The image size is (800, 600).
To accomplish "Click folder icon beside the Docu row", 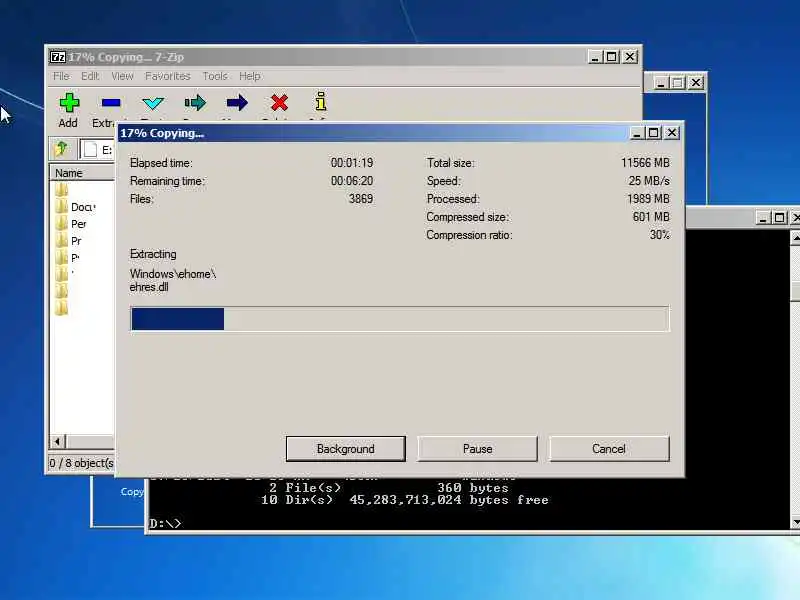I will (61, 206).
